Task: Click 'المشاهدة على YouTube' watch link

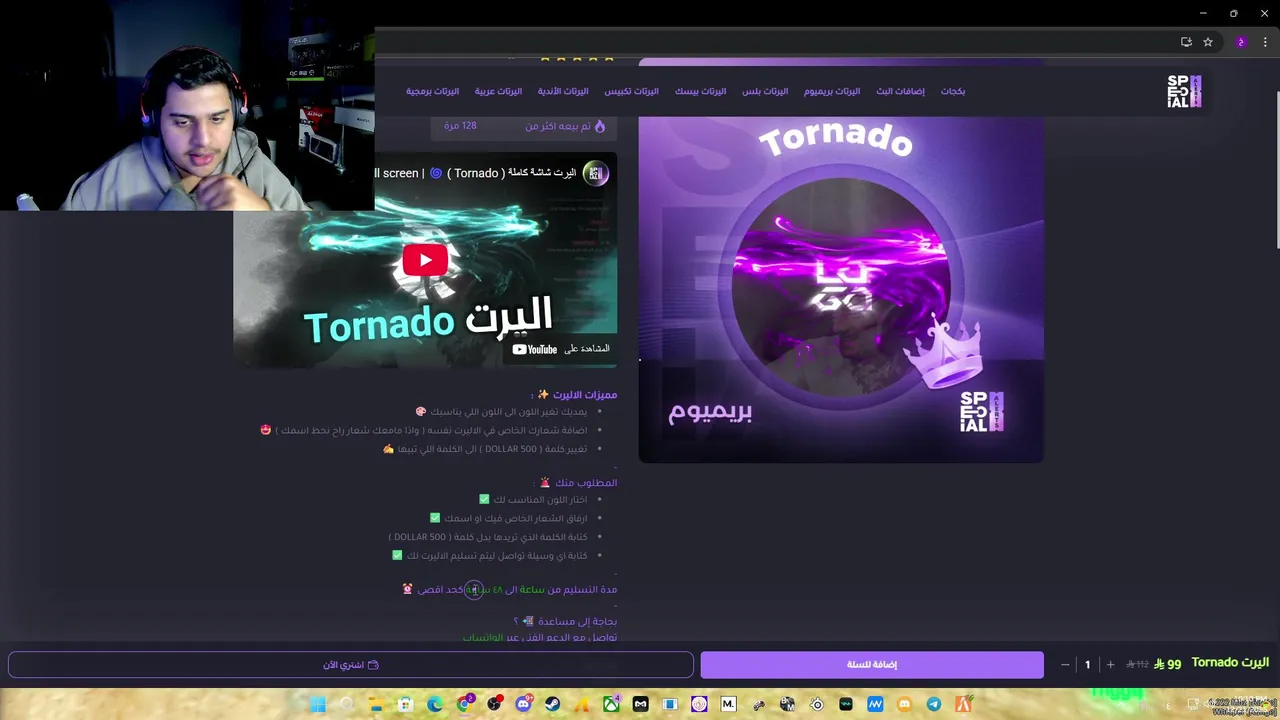Action: 561,349
